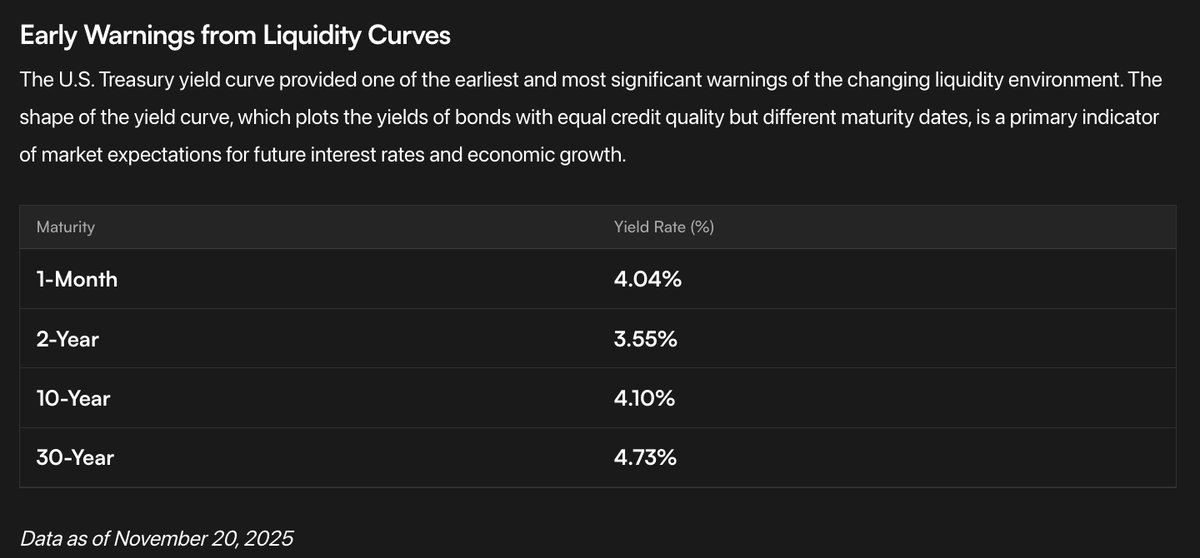The width and height of the screenshot is (1200, 558).
Task: Click the "Early Warnings from Liquidity Curves" heading
Action: tap(235, 36)
